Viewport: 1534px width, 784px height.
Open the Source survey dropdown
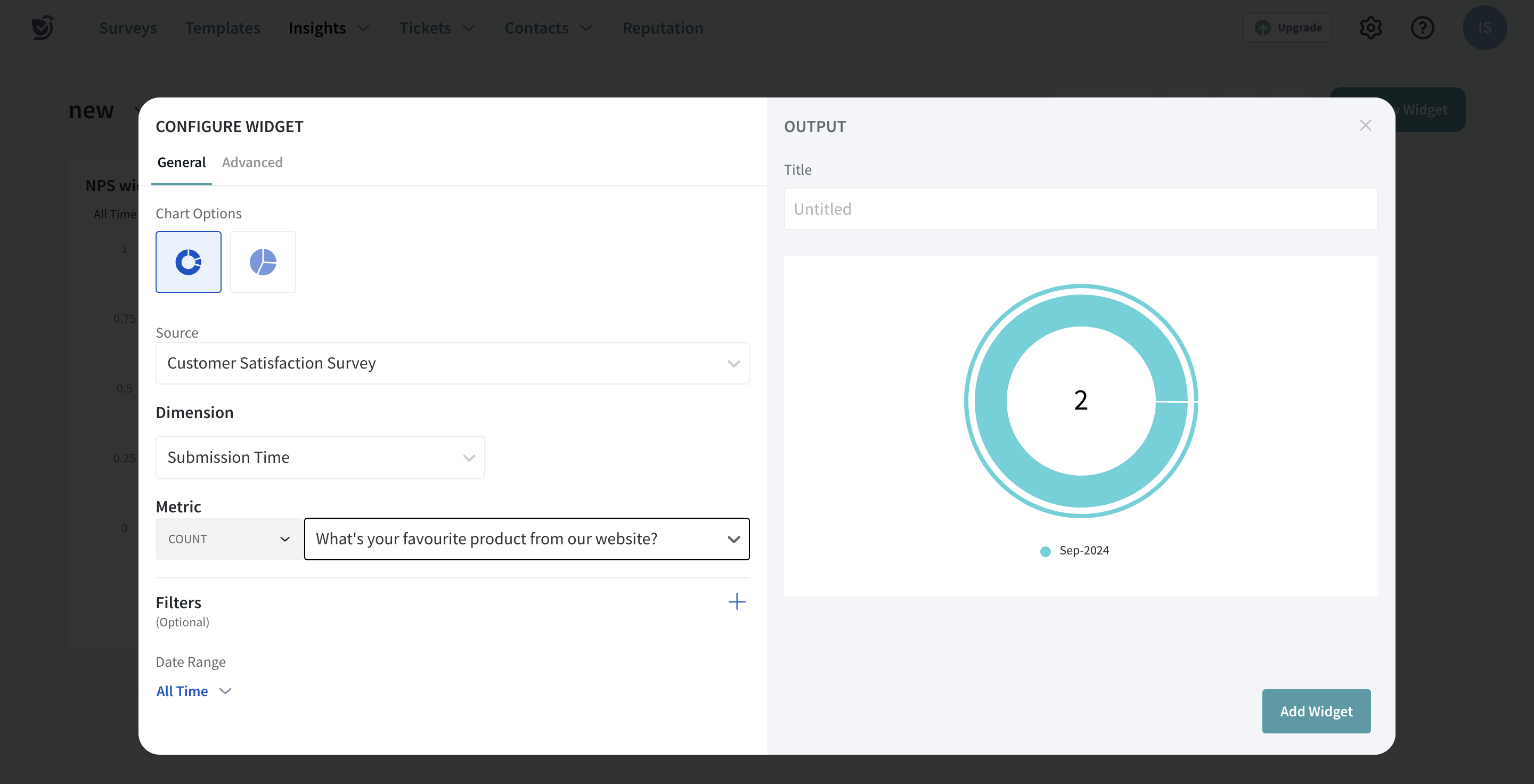tap(452, 363)
